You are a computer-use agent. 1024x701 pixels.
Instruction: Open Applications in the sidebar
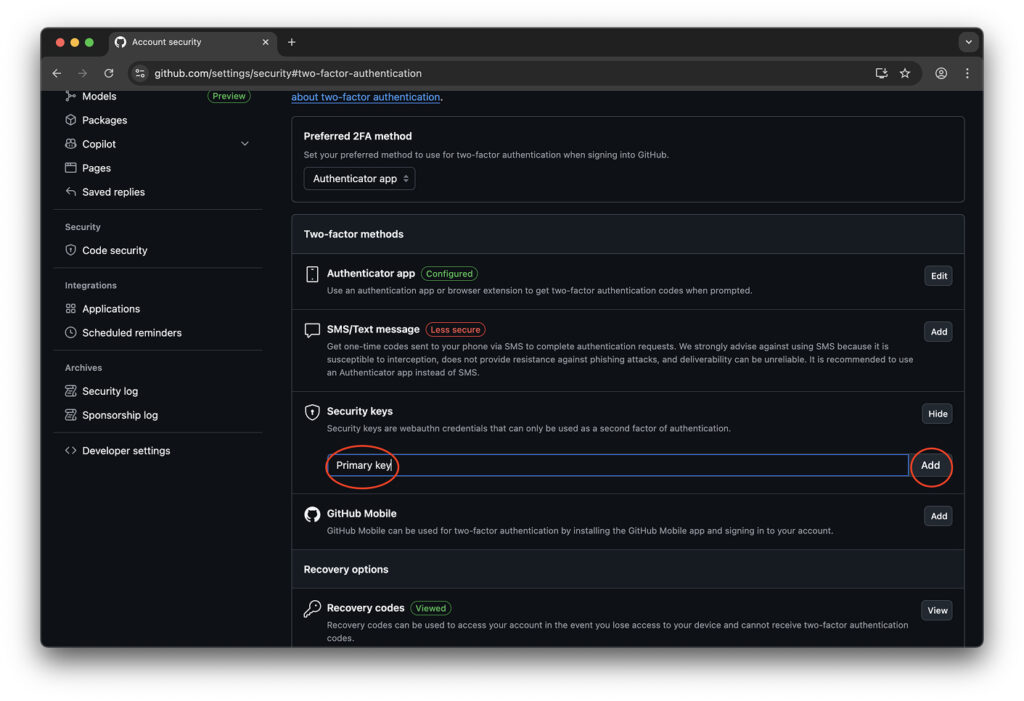coord(111,309)
